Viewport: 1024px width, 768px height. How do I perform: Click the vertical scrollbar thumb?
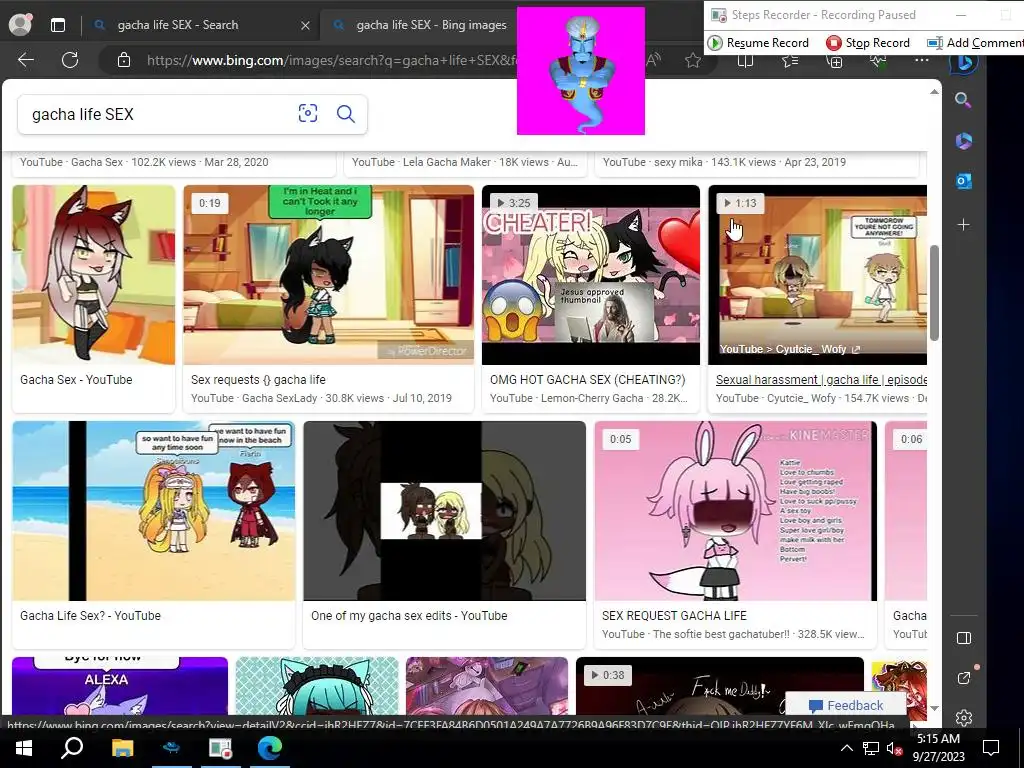pyautogui.click(x=935, y=293)
